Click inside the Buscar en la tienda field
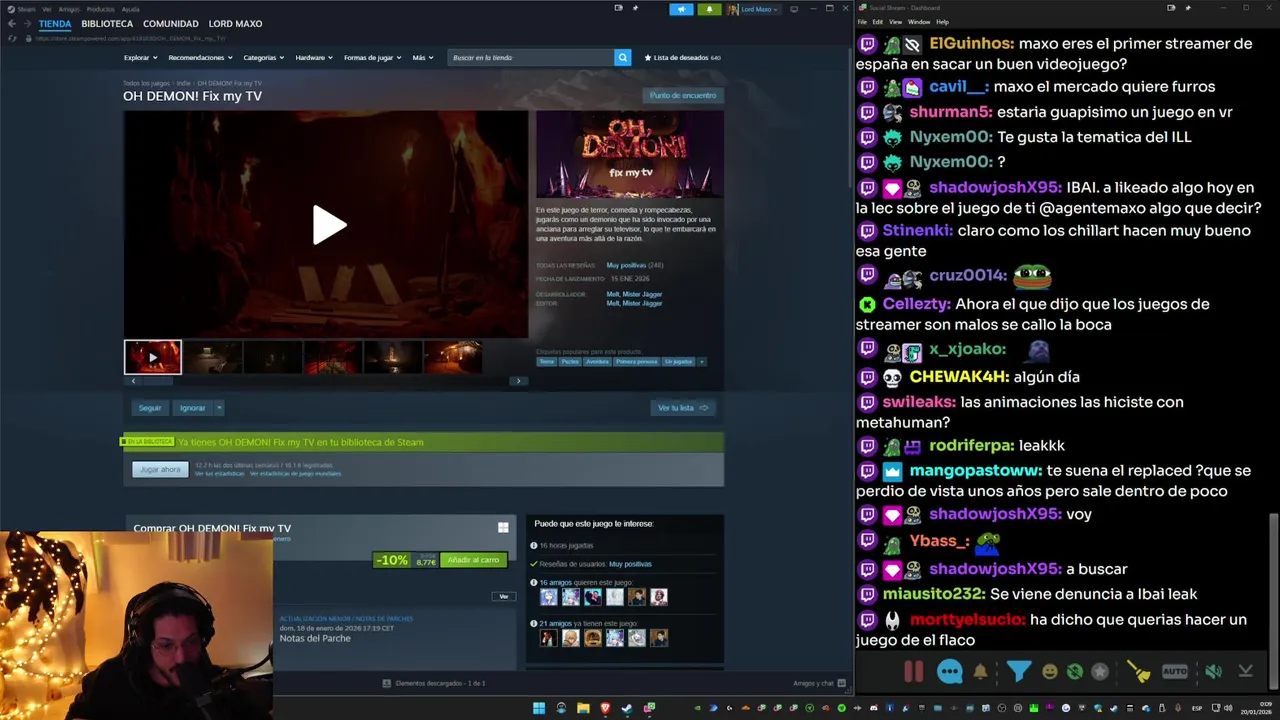 pos(530,58)
